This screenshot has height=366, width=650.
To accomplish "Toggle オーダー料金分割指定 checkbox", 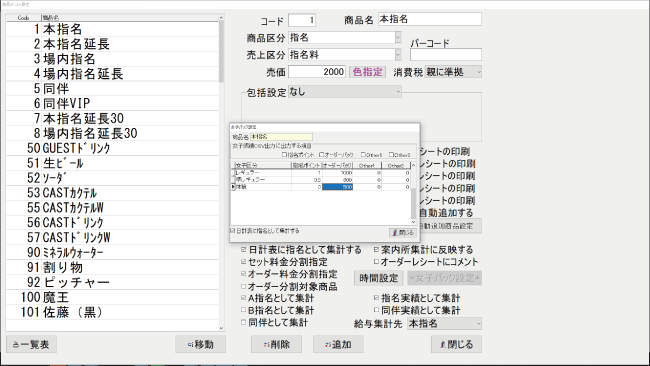I will coord(244,274).
